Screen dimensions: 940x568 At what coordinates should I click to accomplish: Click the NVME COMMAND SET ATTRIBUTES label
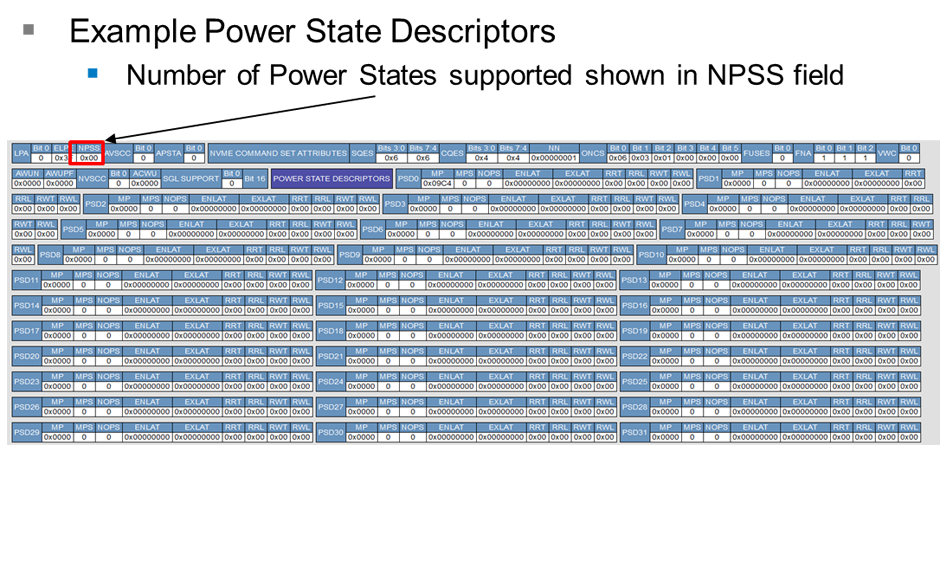[278, 153]
